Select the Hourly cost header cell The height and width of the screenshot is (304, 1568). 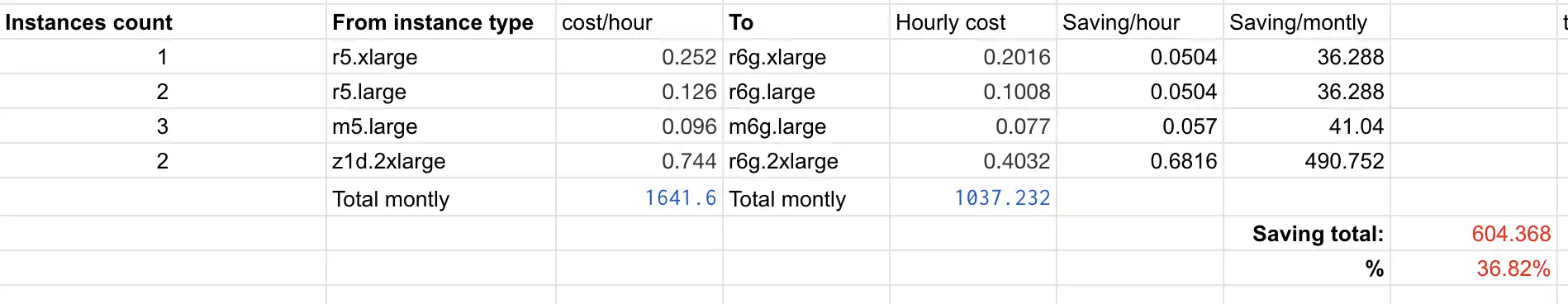tap(973, 22)
